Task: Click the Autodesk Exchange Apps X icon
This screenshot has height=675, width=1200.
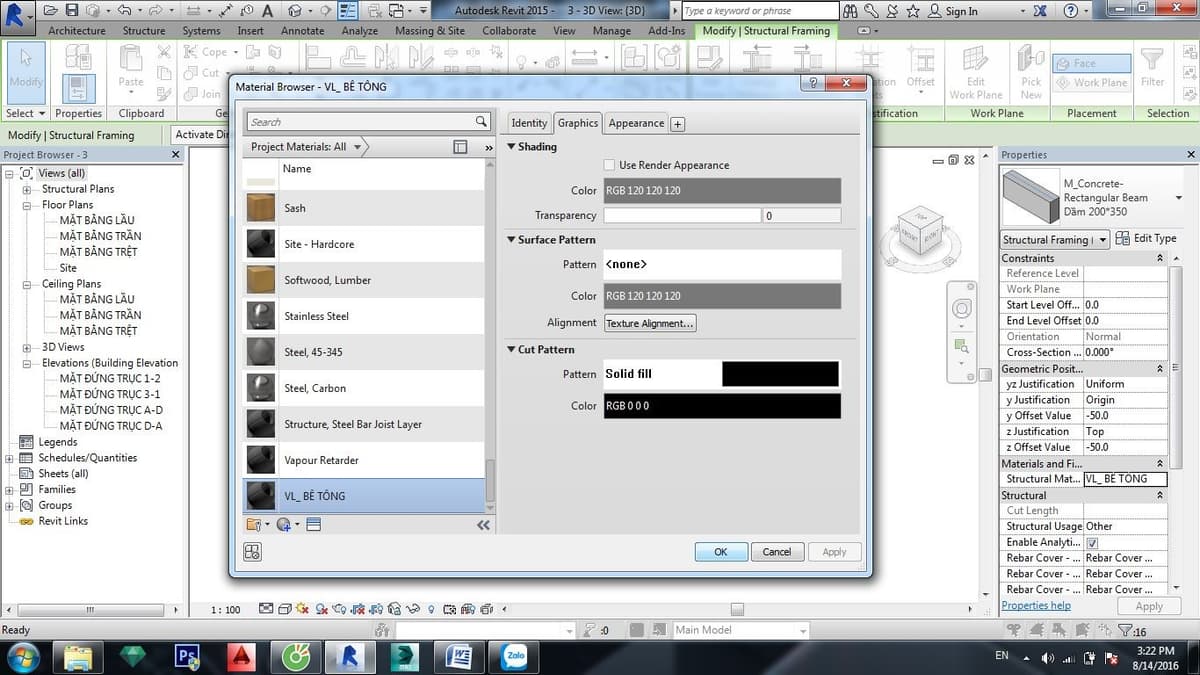Action: coord(1040,11)
